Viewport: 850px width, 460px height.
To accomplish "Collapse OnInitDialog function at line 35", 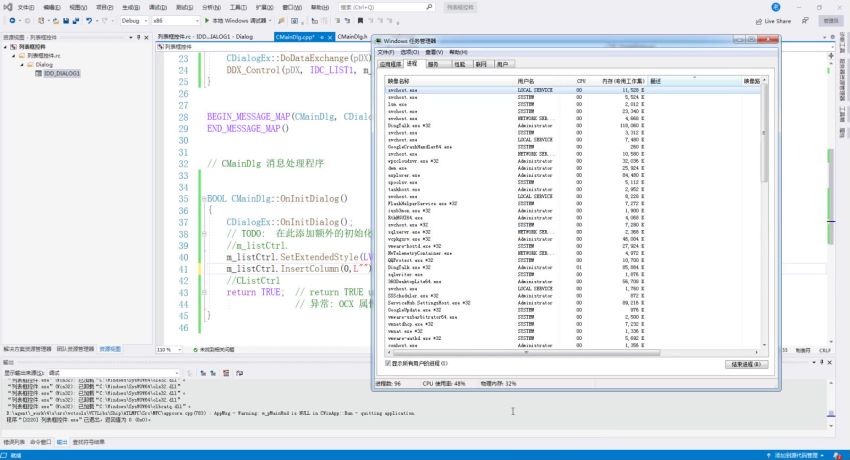I will 204,199.
